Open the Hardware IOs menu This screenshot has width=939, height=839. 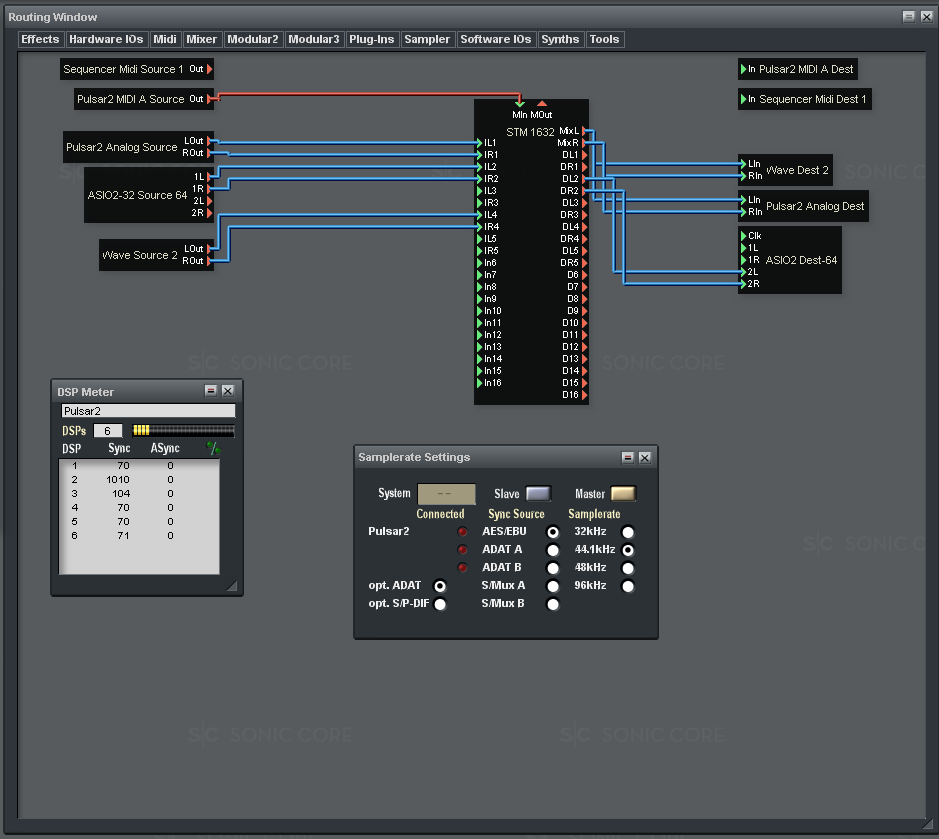[x=106, y=40]
